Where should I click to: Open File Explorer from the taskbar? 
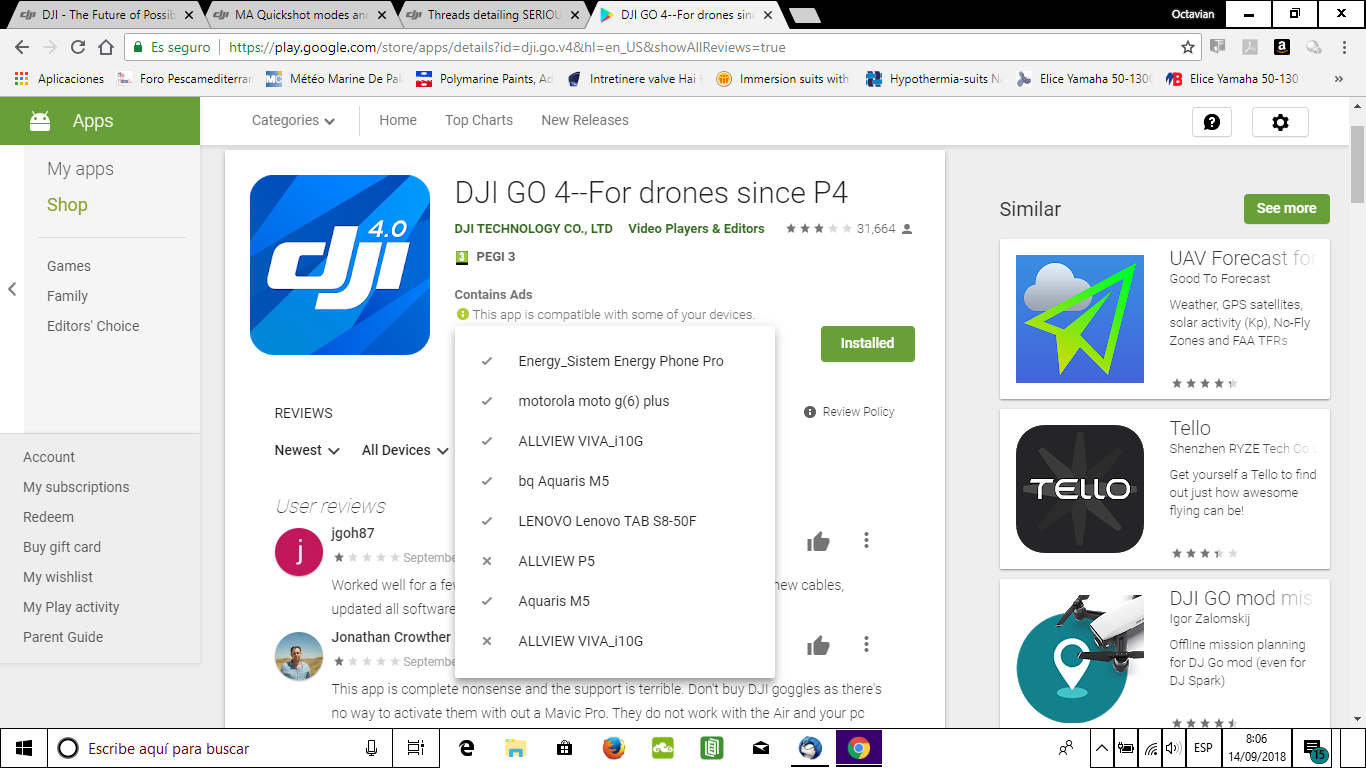coord(515,748)
